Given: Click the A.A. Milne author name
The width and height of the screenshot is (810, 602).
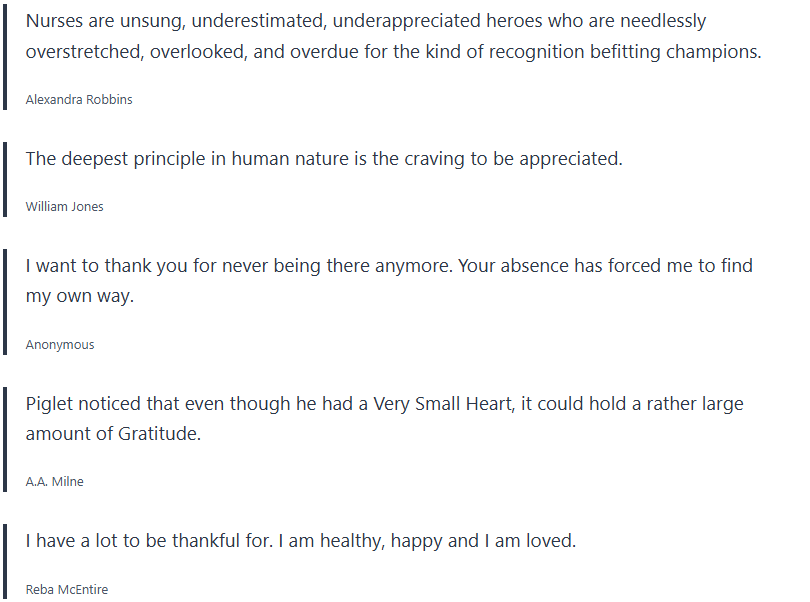Looking at the screenshot, I should 54,481.
